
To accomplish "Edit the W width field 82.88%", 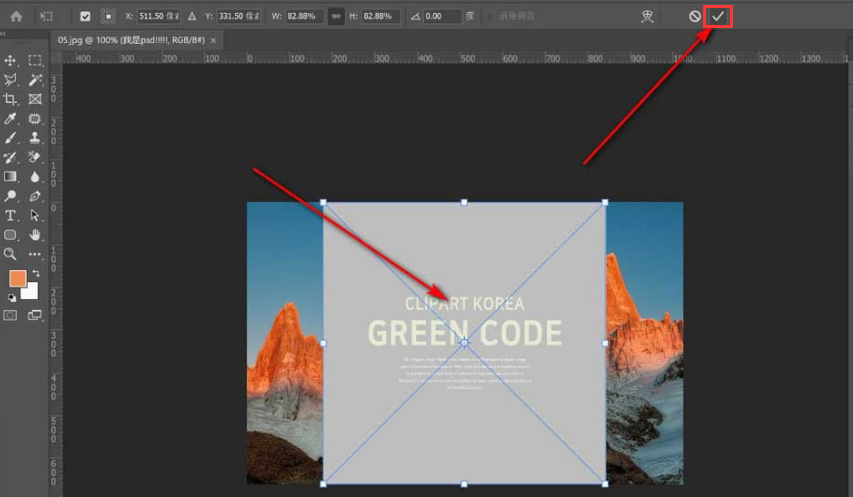I will (305, 16).
